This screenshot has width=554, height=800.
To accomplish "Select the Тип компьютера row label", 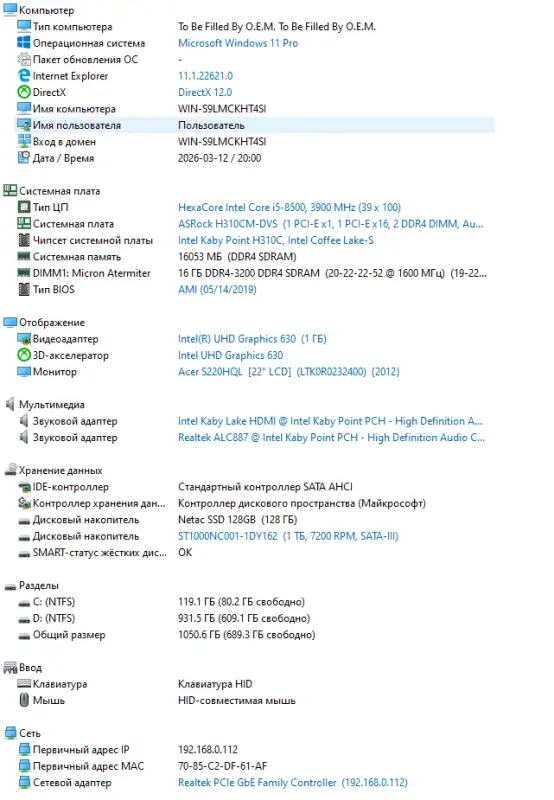I will (72, 27).
